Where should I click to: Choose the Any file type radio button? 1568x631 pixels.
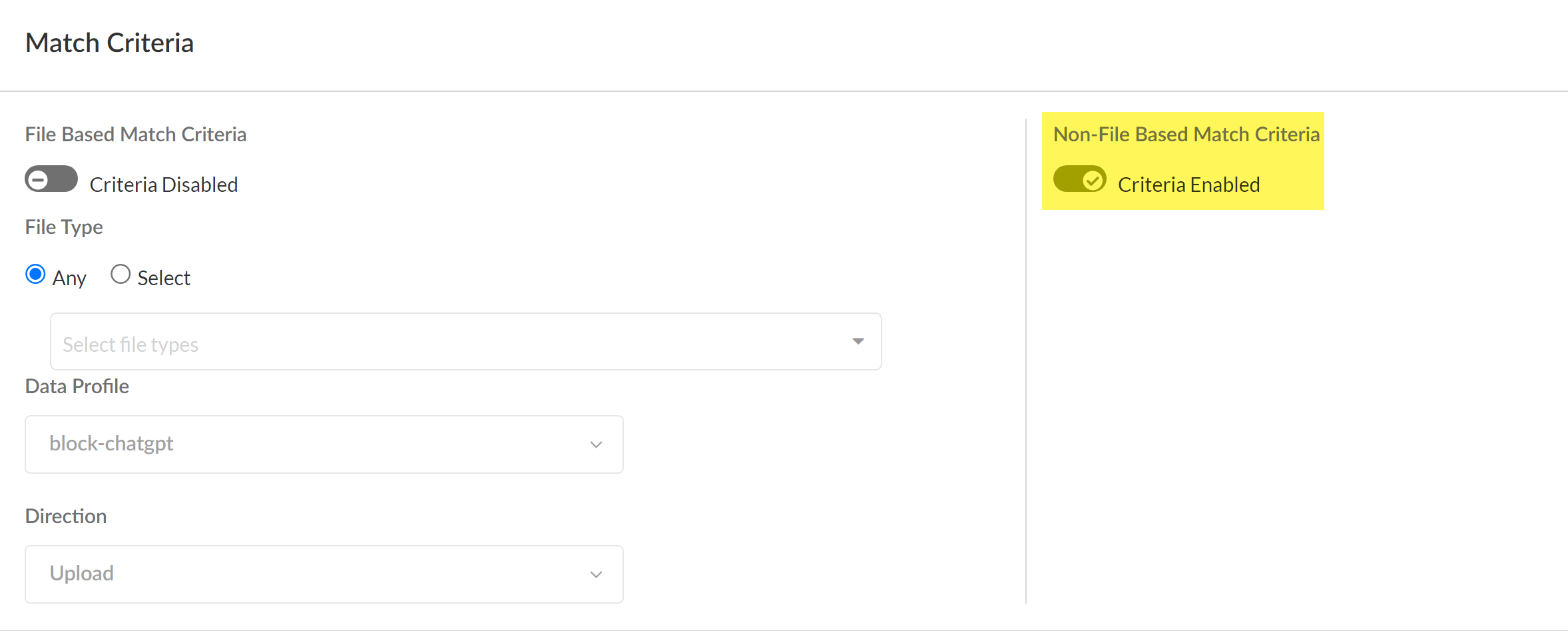point(35,275)
